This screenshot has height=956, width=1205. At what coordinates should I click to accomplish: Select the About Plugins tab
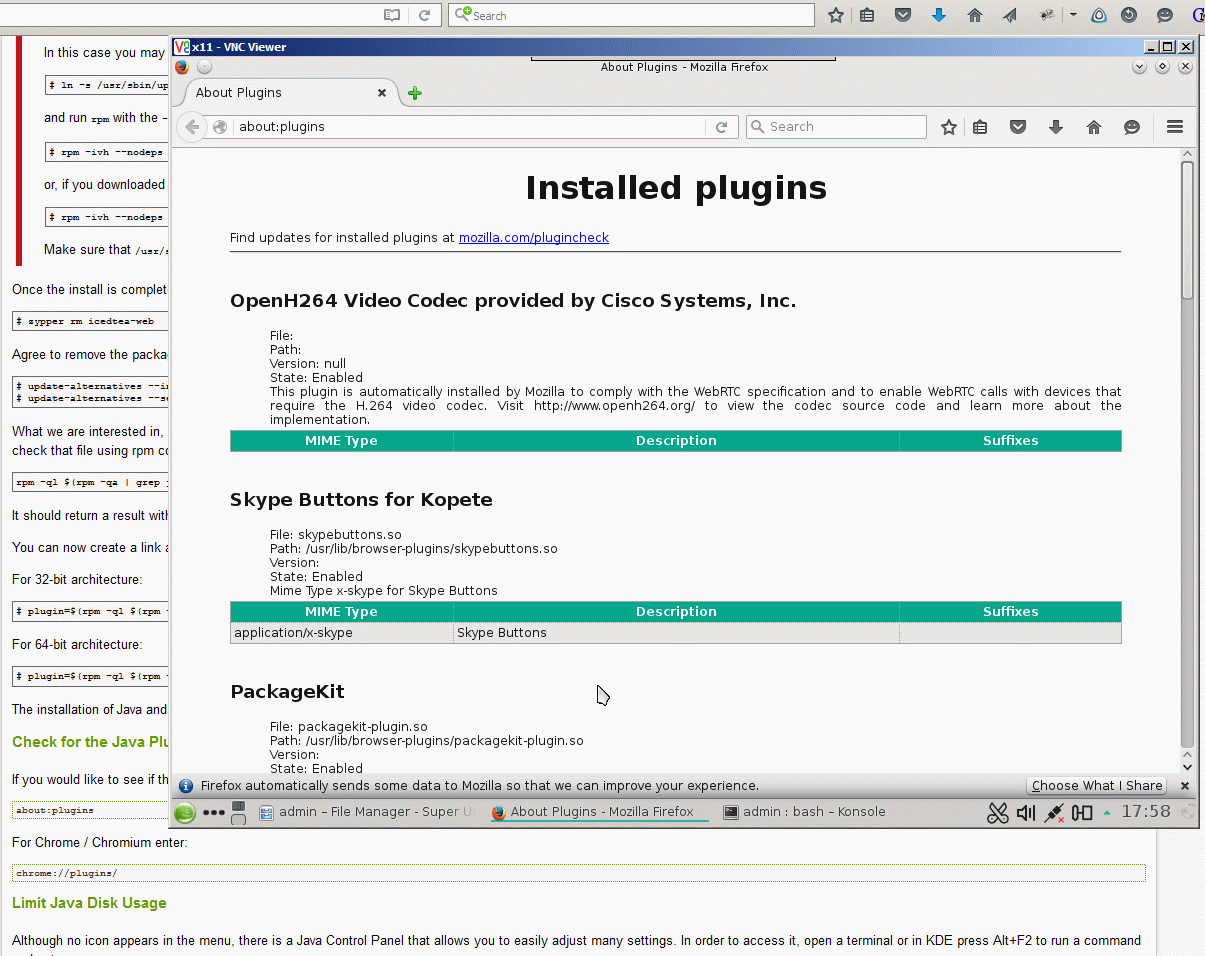pos(286,93)
